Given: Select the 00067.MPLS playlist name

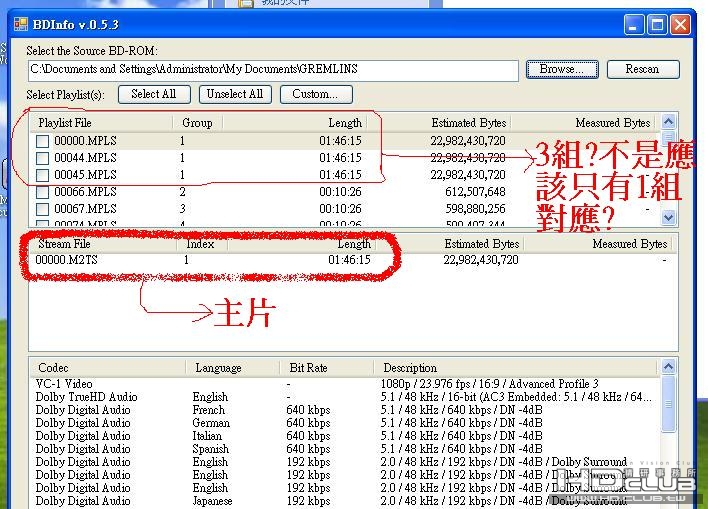Looking at the screenshot, I should tap(85, 209).
